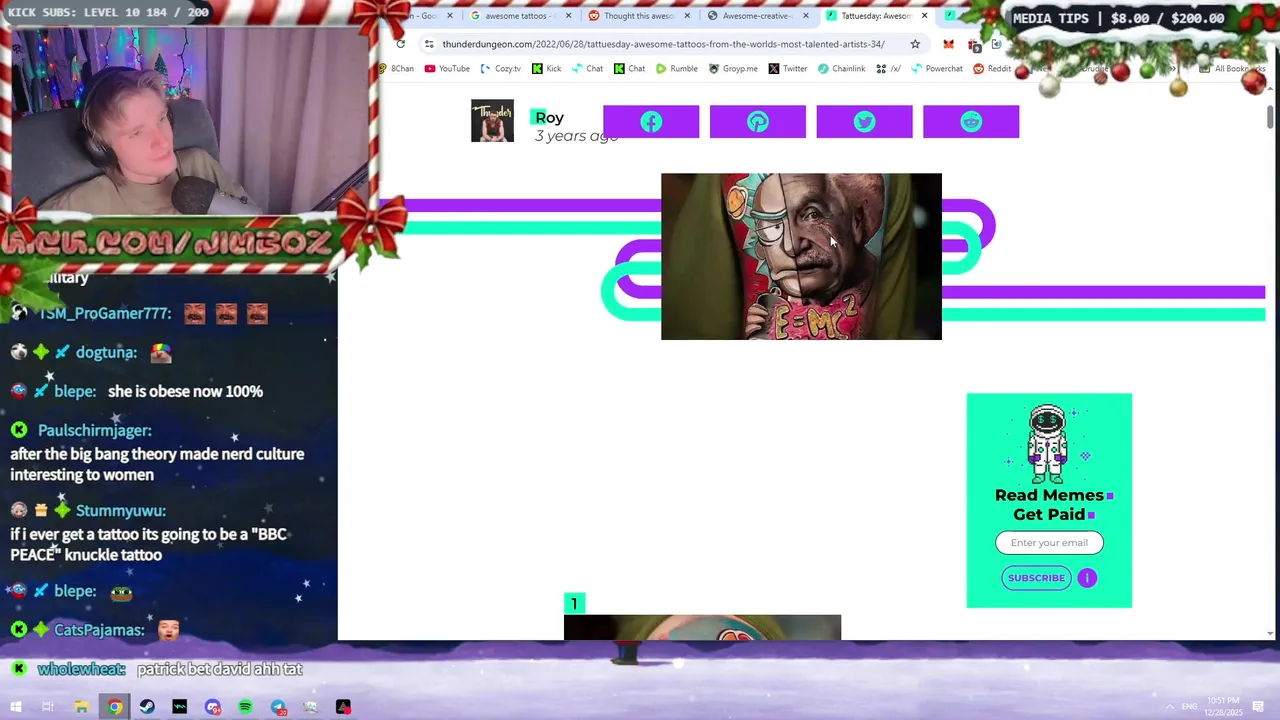Open the Rumble bookmark
1280x720 pixels.
click(x=677, y=69)
